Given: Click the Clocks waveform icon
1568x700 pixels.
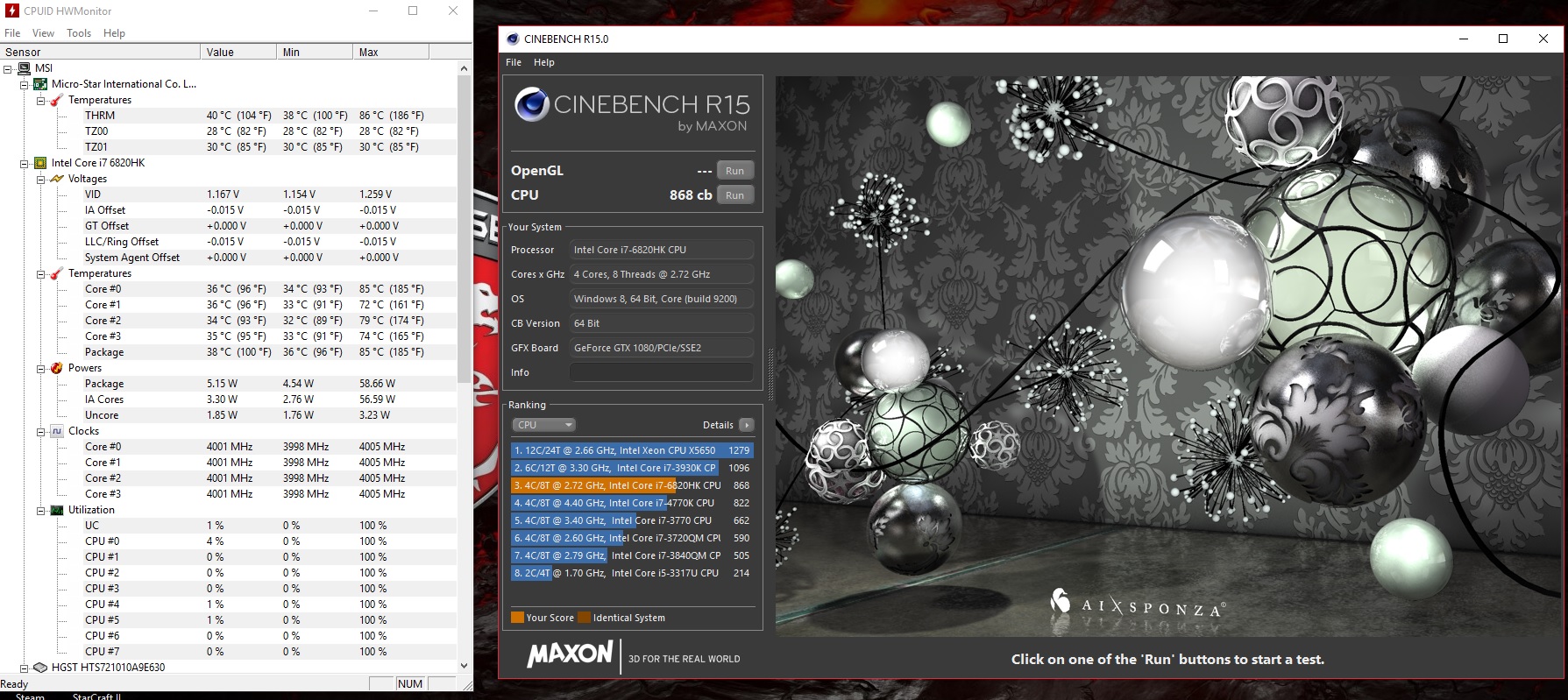Looking at the screenshot, I should tap(57, 431).
